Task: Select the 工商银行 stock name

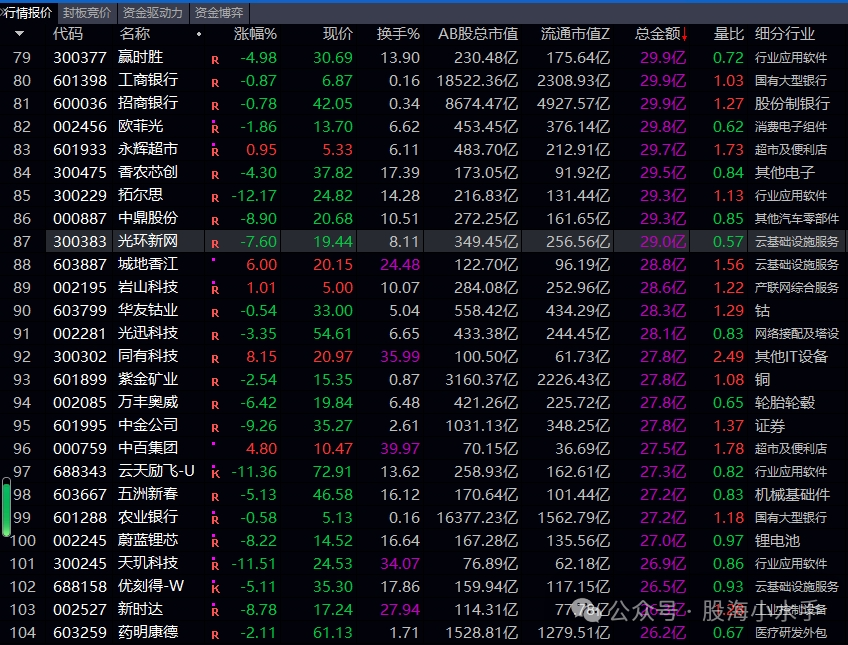Action: [x=148, y=80]
